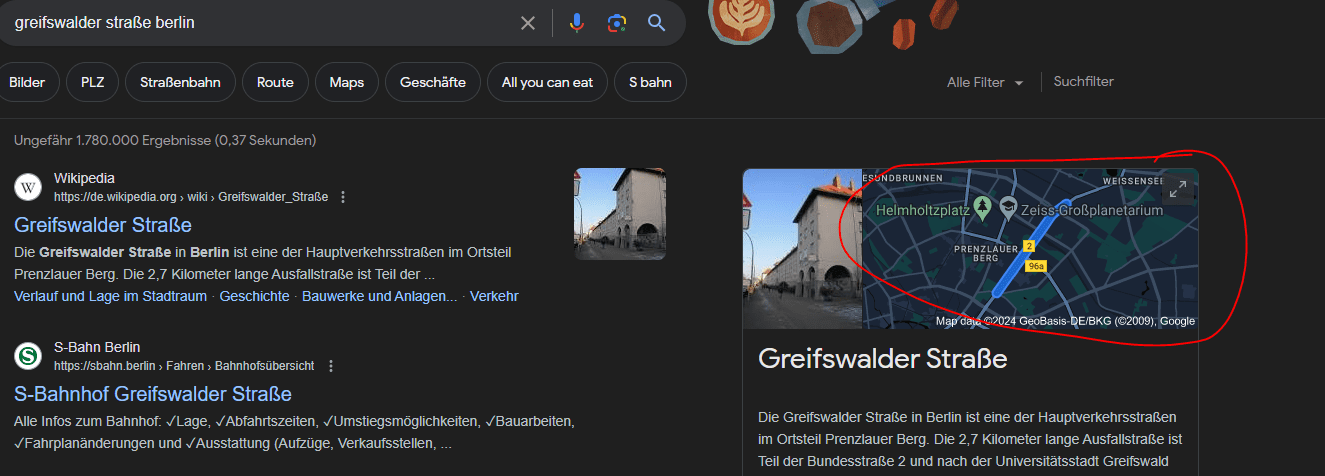Open more options for the S-Bahn Berlin result
1325x476 pixels.
pyautogui.click(x=331, y=366)
